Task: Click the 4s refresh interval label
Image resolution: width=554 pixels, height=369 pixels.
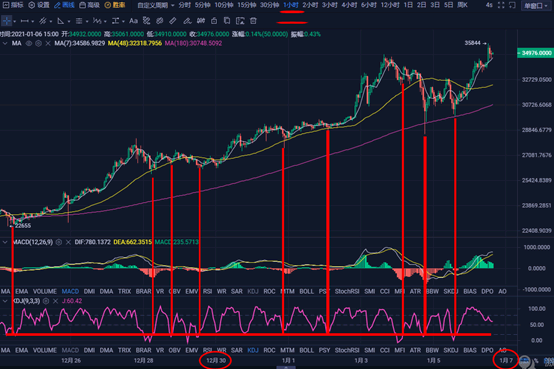Action: pos(489,5)
